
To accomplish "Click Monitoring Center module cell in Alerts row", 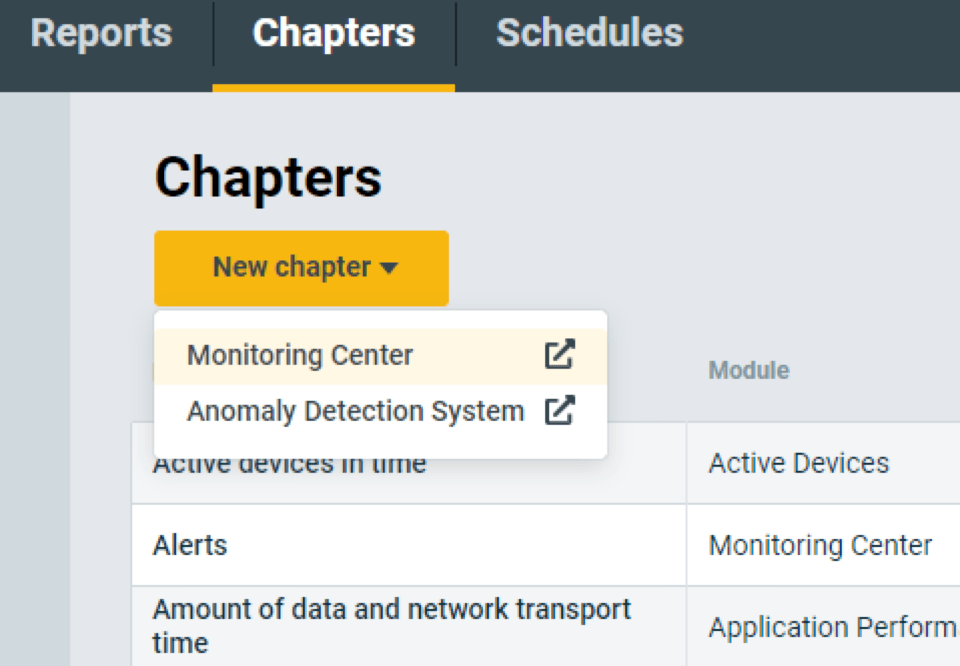I will pos(820,545).
